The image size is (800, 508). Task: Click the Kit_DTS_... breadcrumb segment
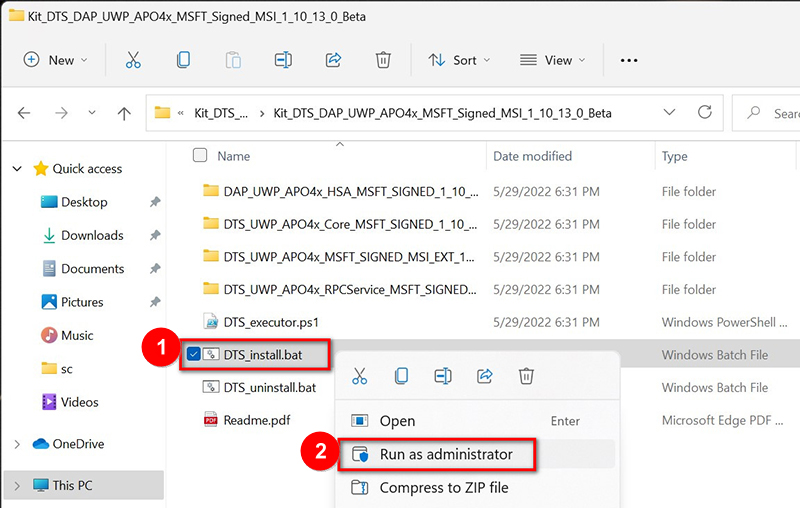221,113
